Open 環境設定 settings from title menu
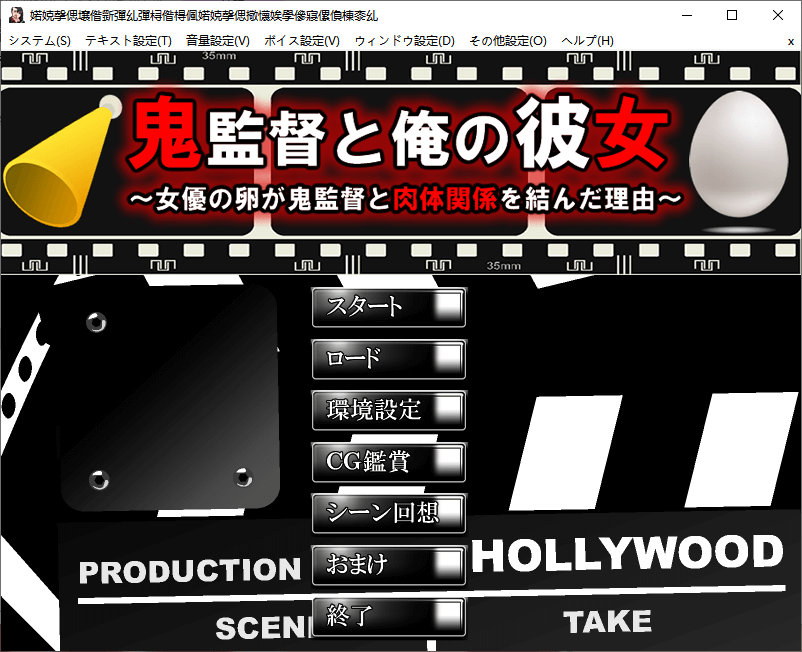The height and width of the screenshot is (652, 802). coord(388,410)
